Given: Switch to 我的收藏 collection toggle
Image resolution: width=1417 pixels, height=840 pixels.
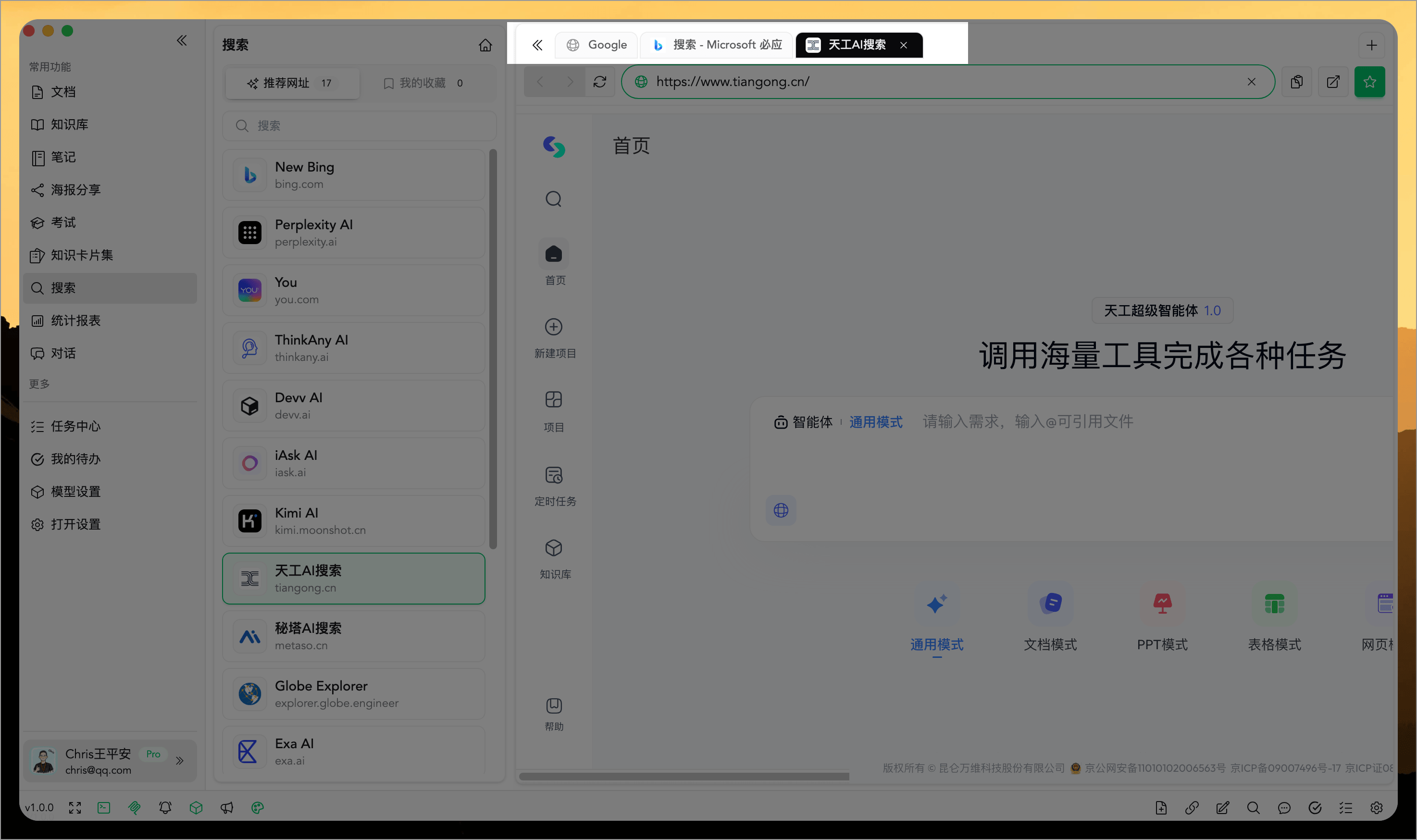Looking at the screenshot, I should click(422, 83).
